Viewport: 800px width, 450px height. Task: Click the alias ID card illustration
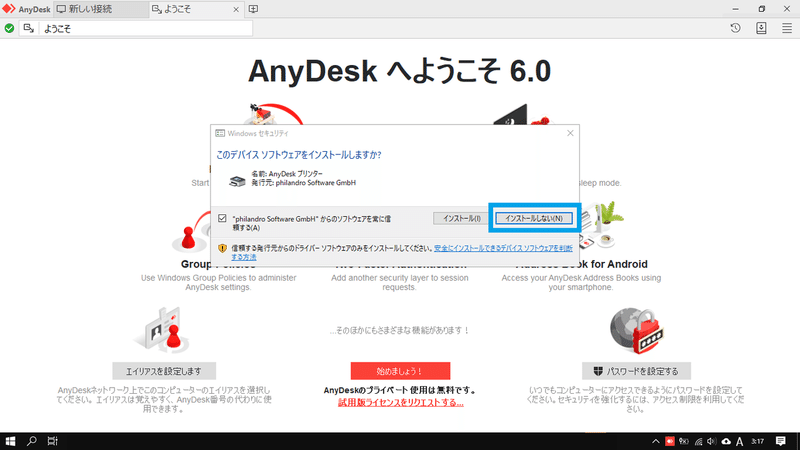(x=163, y=330)
